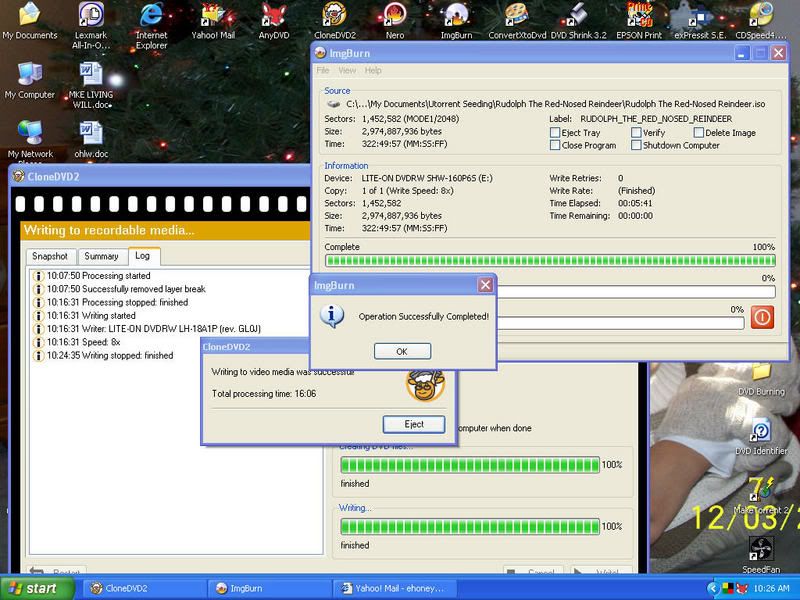
Task: Enable the Eject Tray checkbox in ImgBurn
Action: click(x=555, y=133)
